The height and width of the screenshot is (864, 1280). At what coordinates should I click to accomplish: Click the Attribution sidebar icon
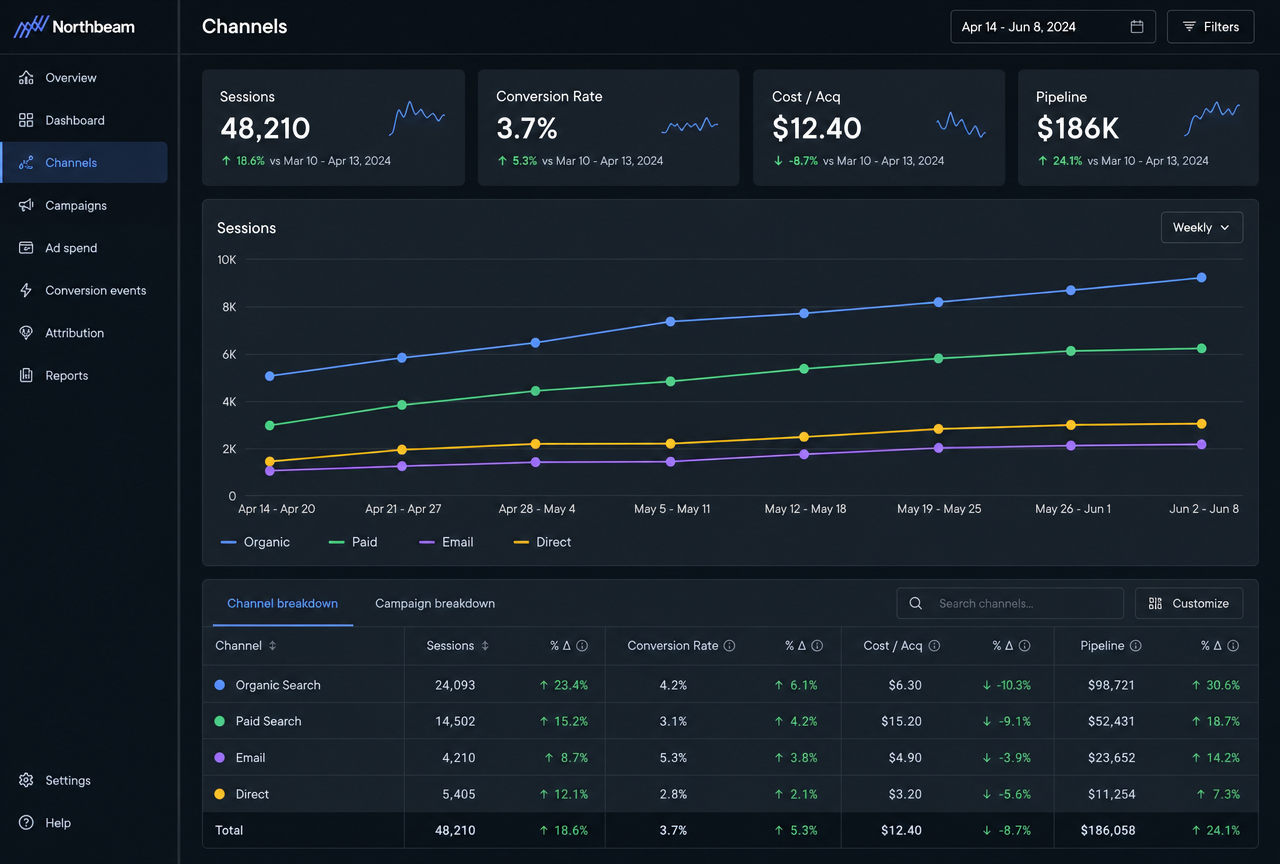tap(26, 333)
